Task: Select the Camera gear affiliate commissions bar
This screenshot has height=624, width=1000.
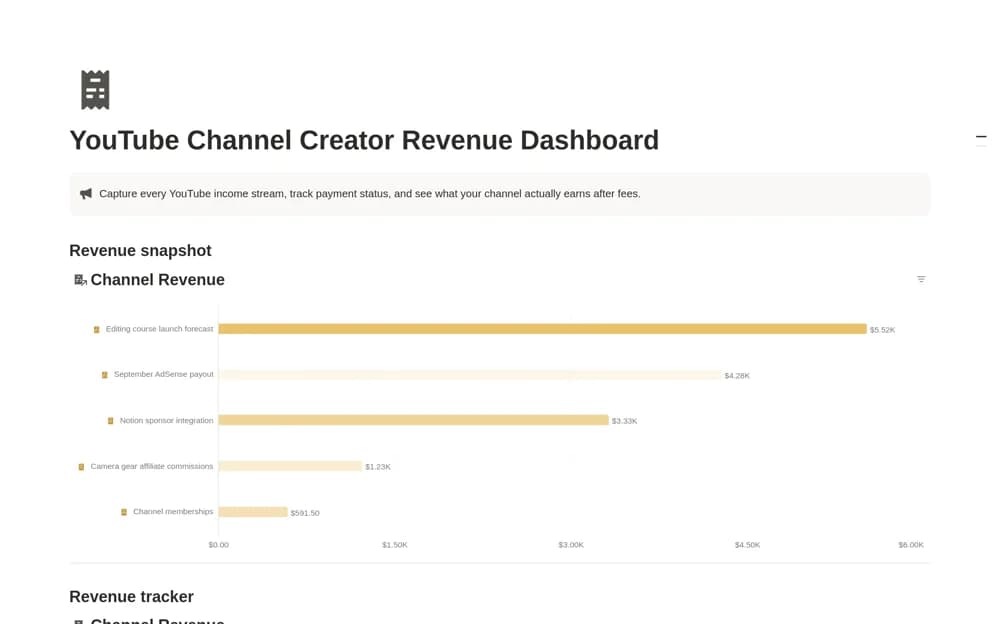Action: (290, 466)
